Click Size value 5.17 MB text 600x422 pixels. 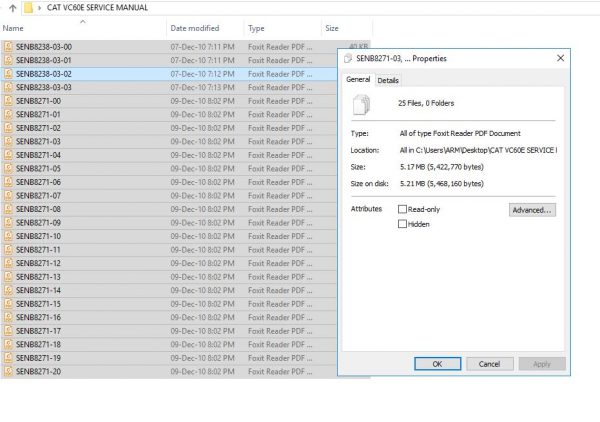coord(442,167)
